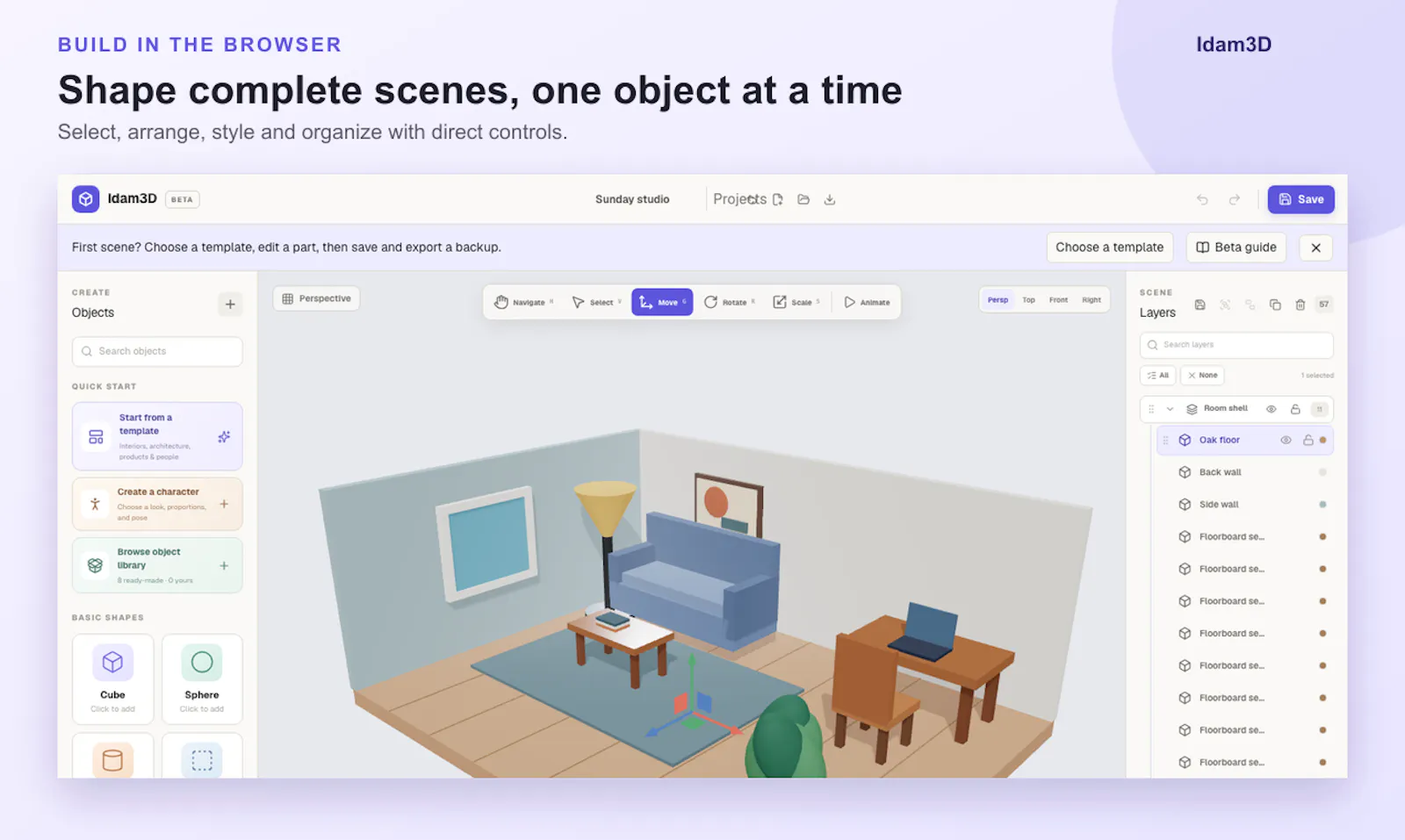Click the drag handle of Oak floor layer

click(1166, 441)
